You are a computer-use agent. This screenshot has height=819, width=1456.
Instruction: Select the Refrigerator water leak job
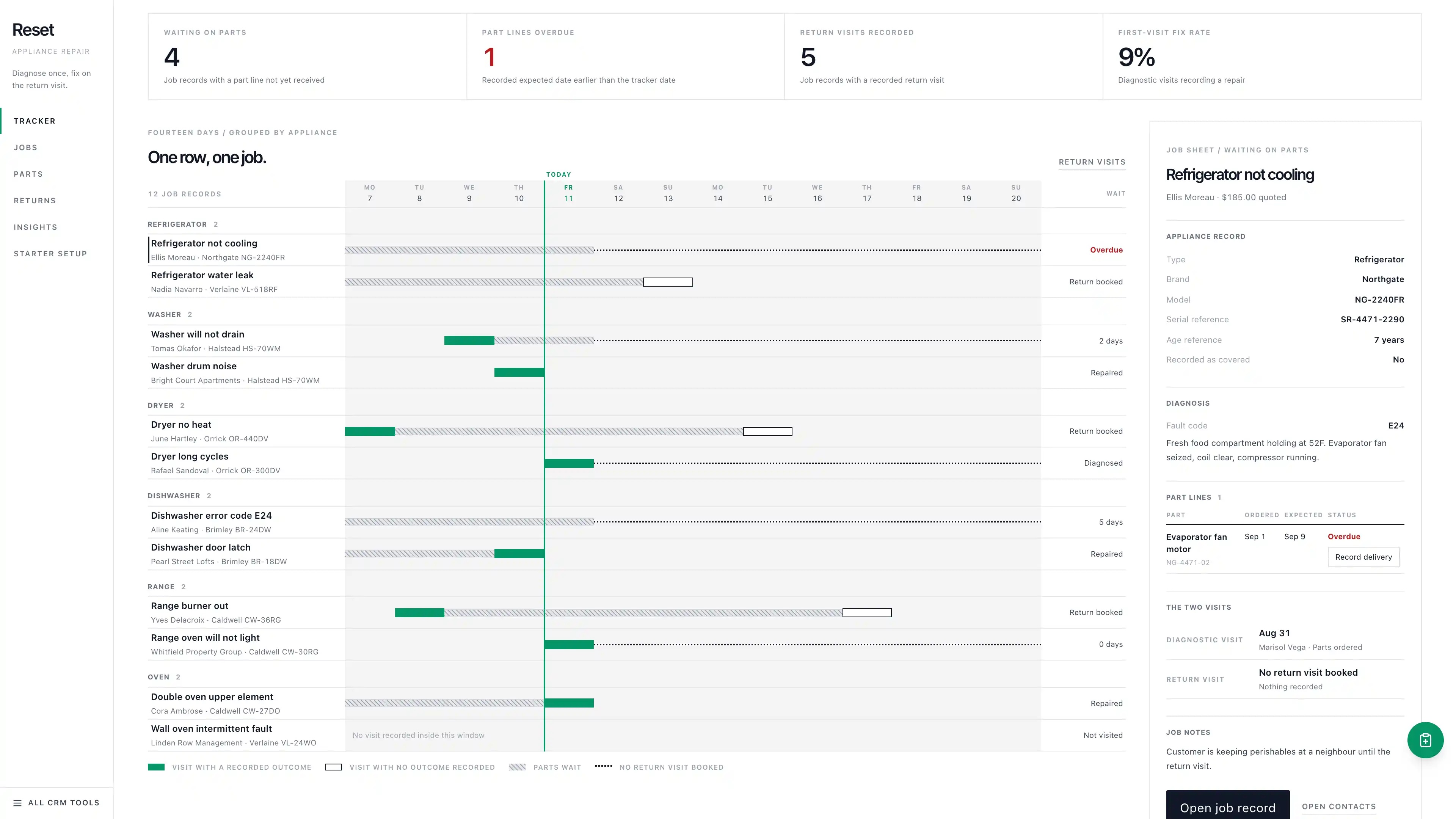(x=637, y=281)
